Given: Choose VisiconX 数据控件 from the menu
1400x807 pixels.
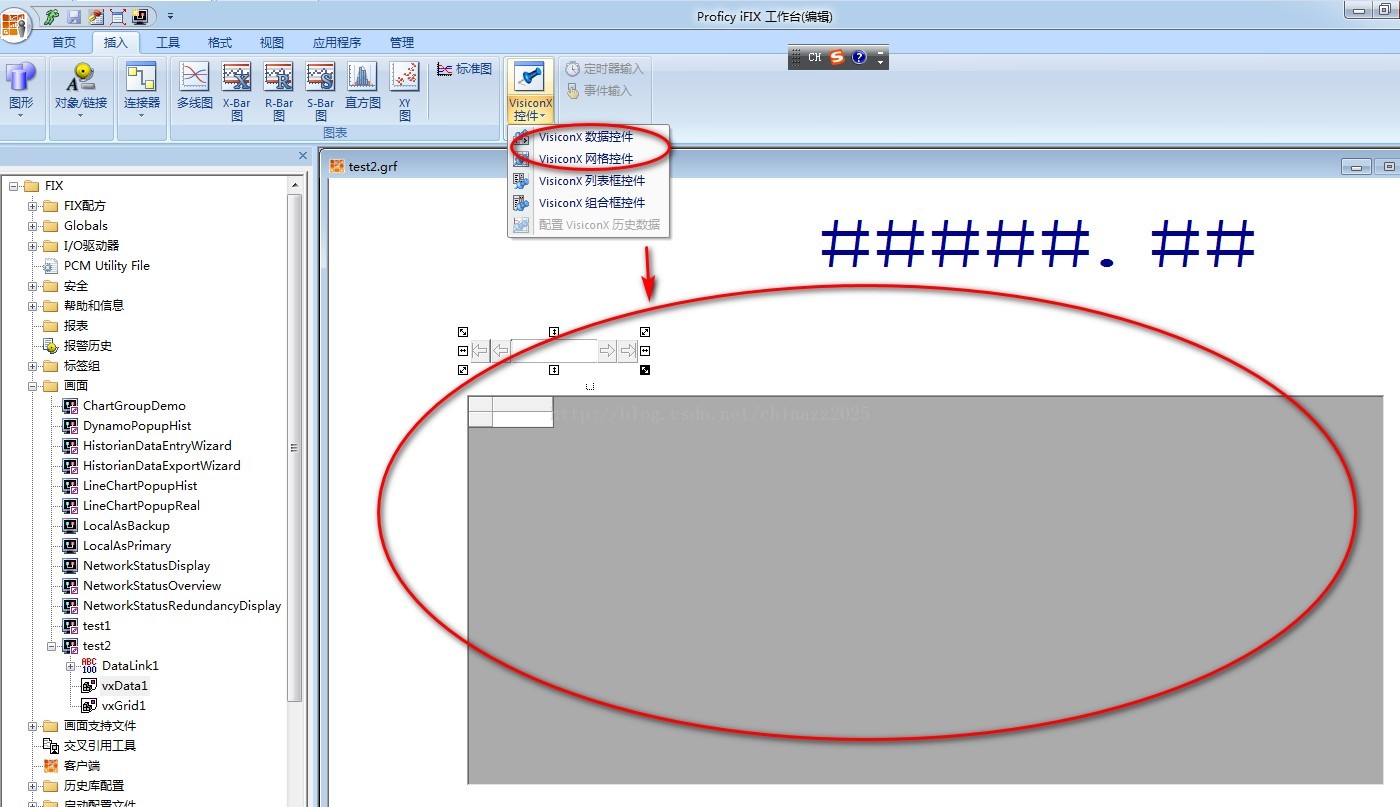Looking at the screenshot, I should (x=586, y=137).
